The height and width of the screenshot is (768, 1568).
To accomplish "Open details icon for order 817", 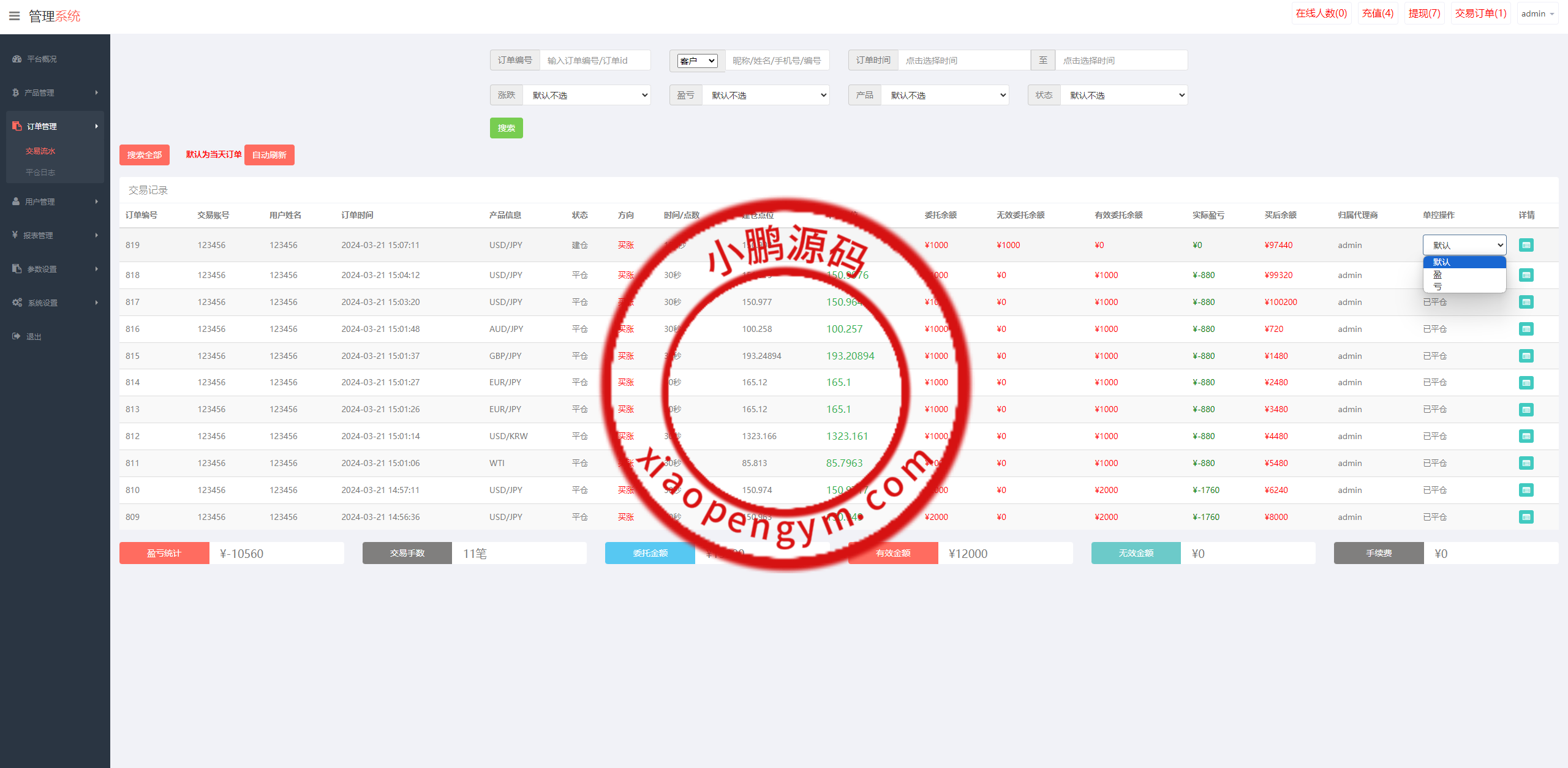I will tap(1526, 302).
